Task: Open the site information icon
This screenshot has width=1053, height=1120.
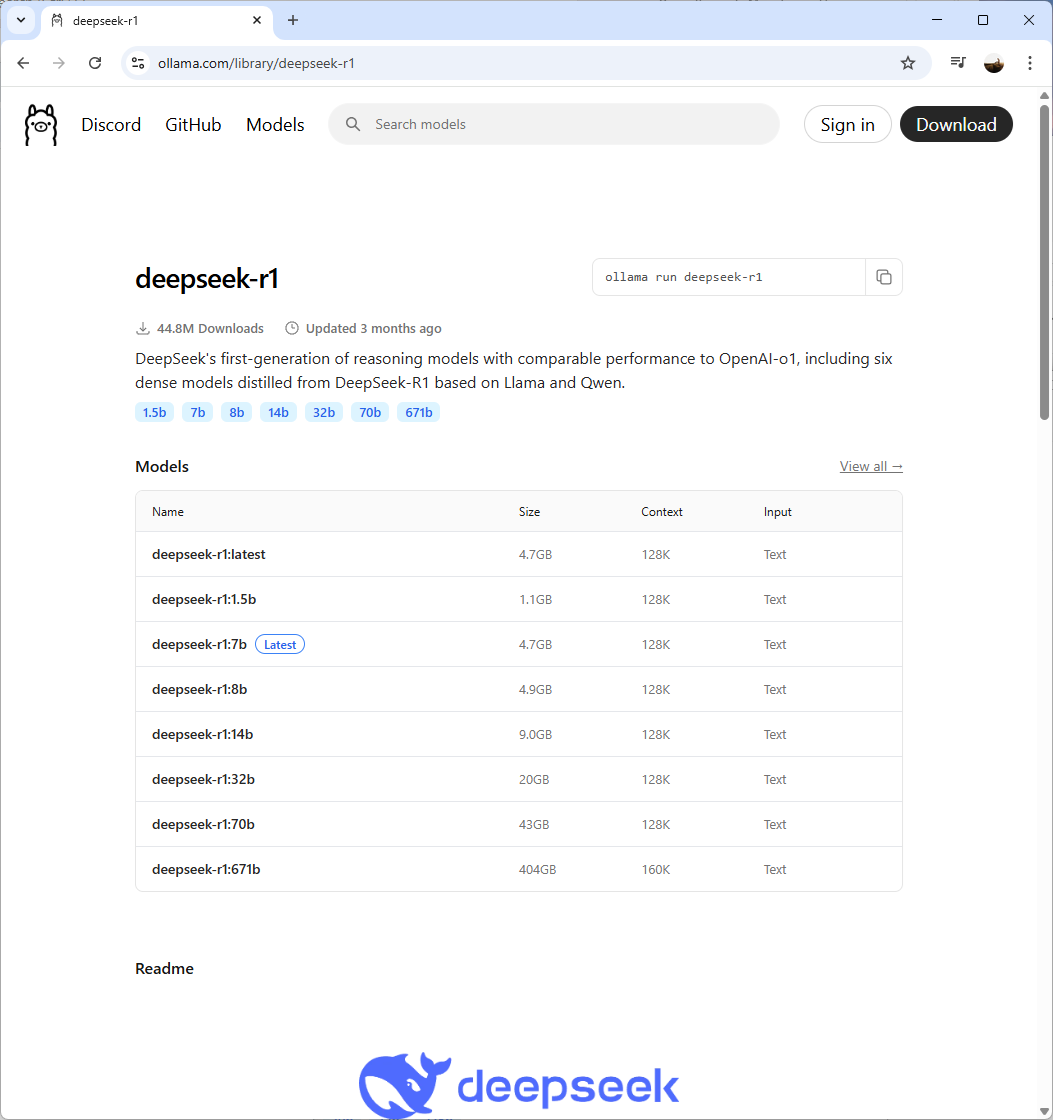Action: [x=138, y=63]
